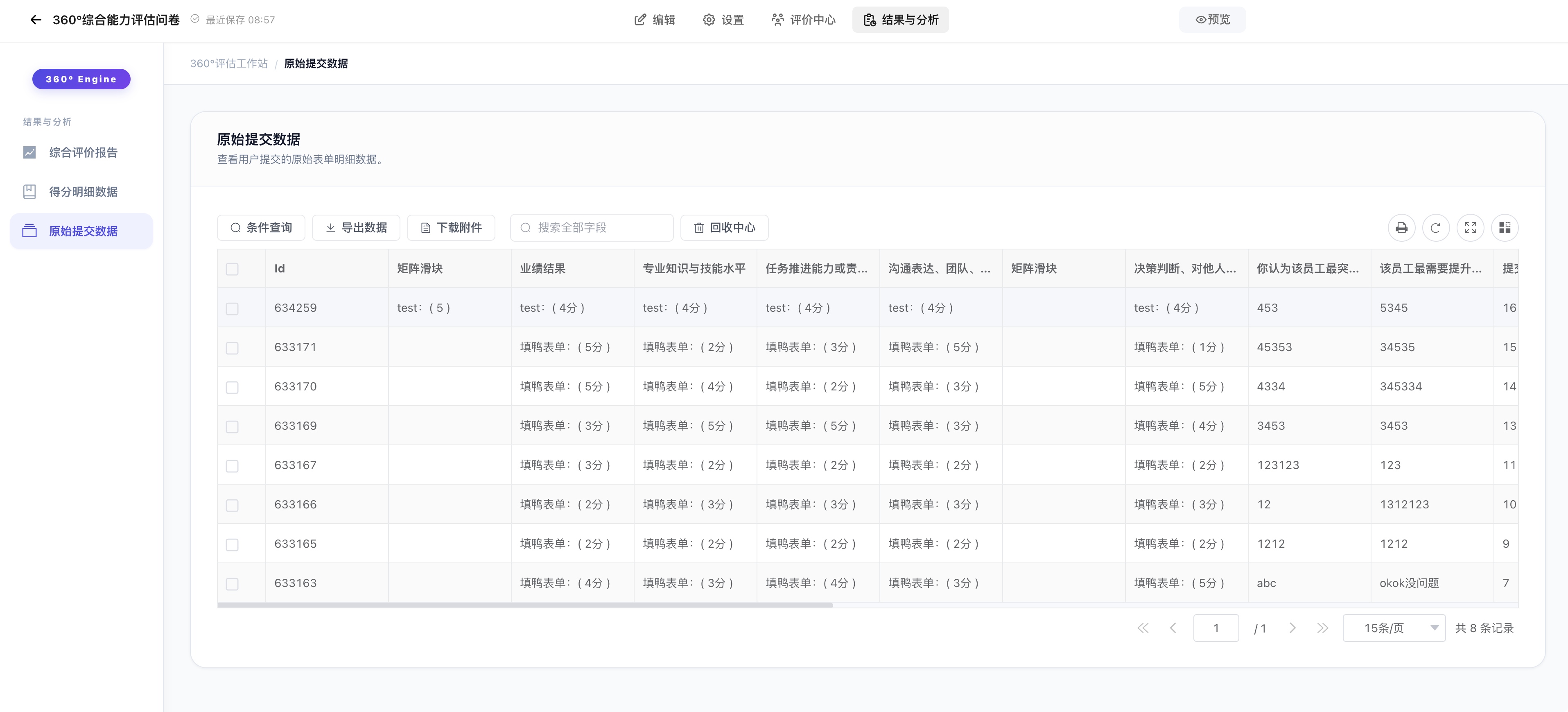Click the print icon

point(1401,228)
